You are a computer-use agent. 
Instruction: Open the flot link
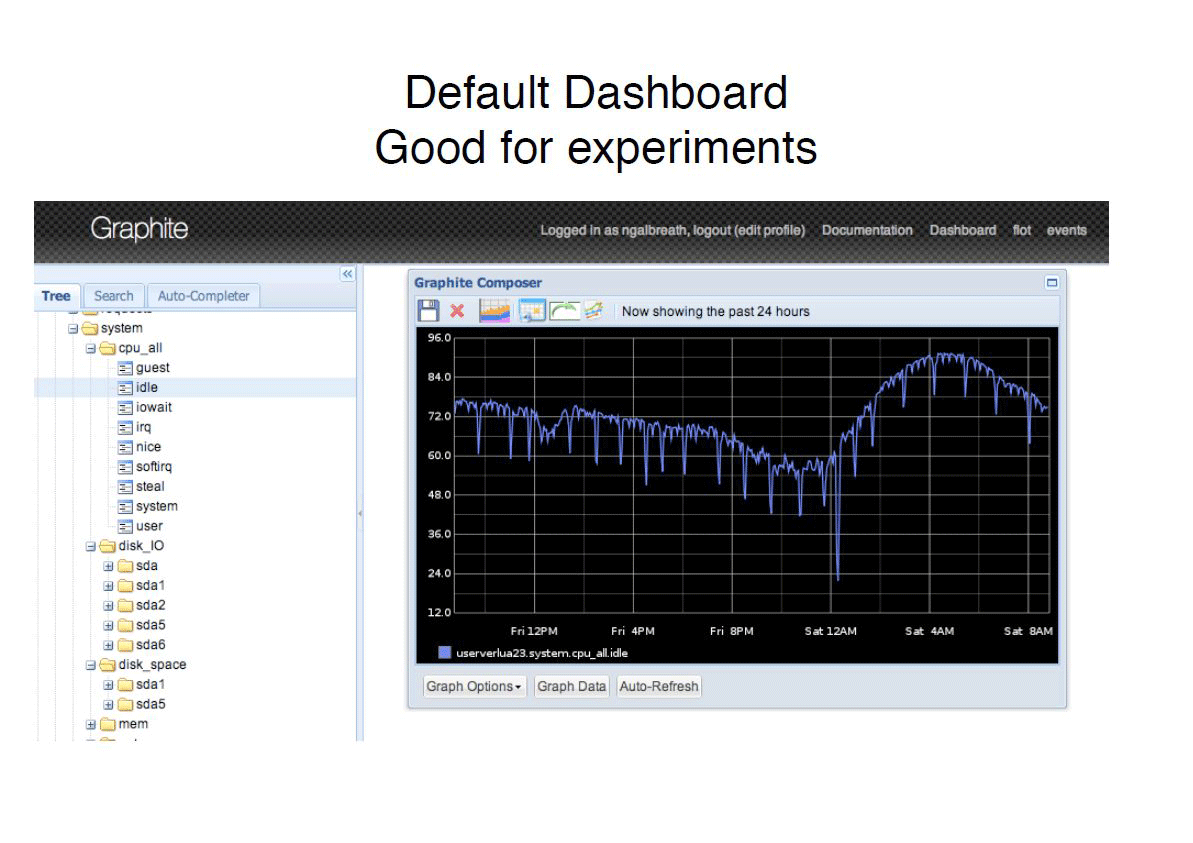click(1022, 231)
